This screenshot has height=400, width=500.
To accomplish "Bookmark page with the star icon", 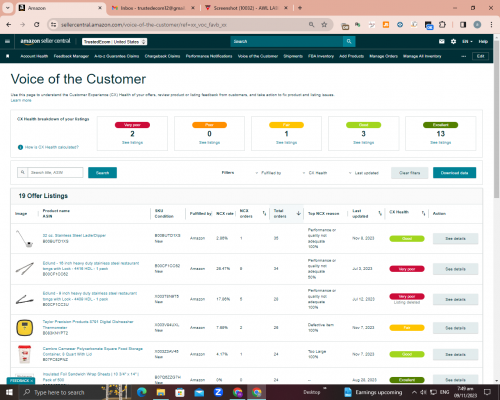I will pyautogui.click(x=324, y=25).
